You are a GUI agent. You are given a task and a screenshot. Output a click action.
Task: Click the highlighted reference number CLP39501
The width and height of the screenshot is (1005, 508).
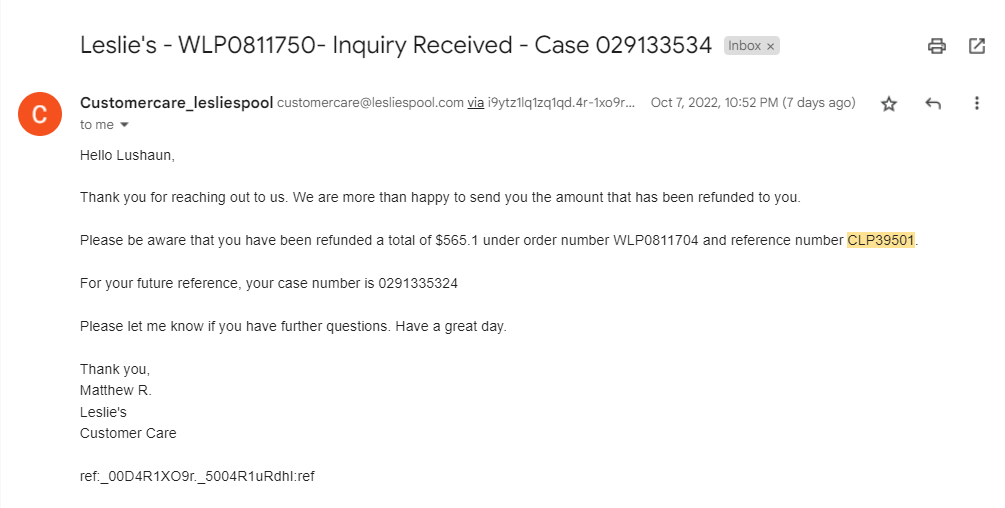point(881,240)
